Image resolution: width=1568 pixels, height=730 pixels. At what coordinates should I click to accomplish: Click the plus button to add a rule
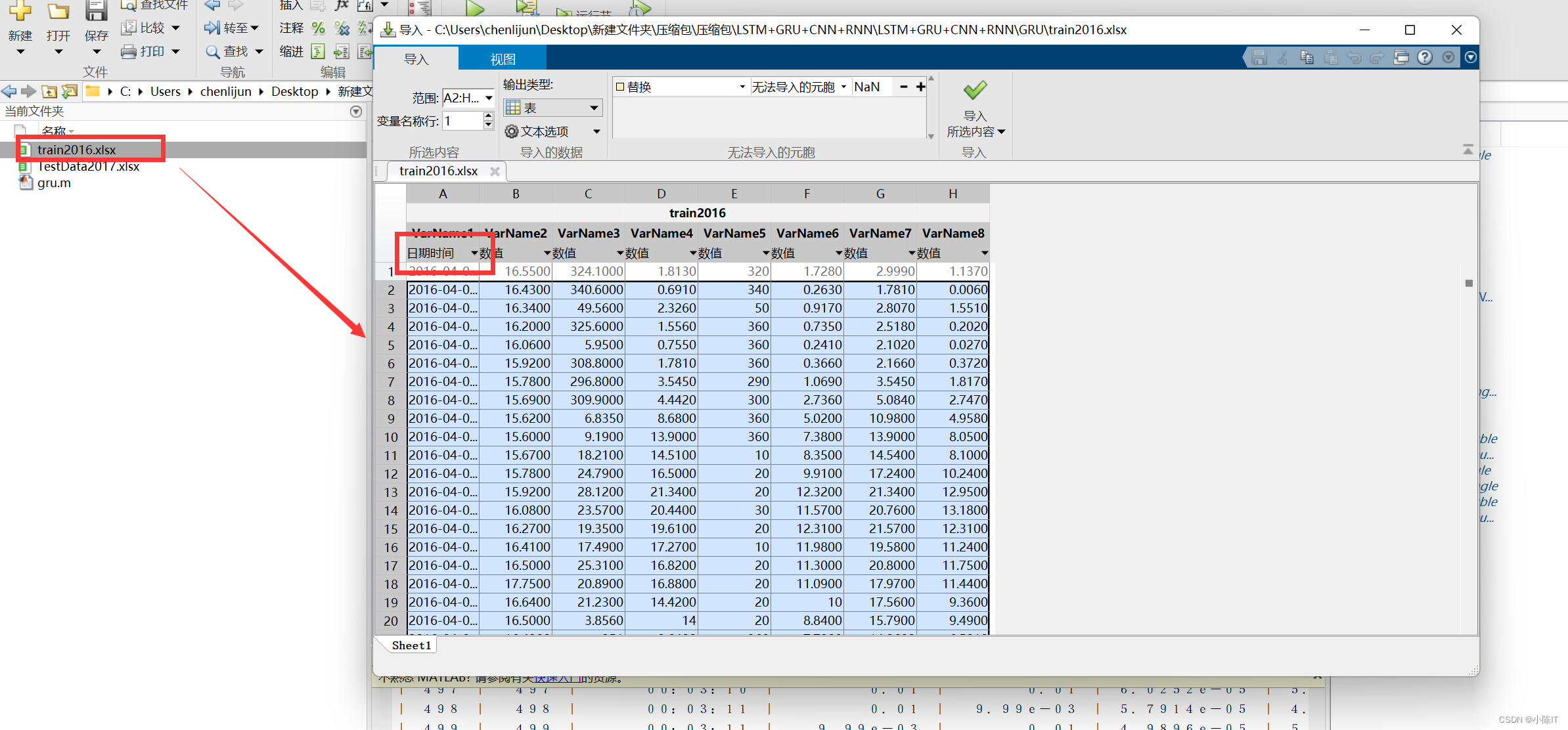point(921,87)
